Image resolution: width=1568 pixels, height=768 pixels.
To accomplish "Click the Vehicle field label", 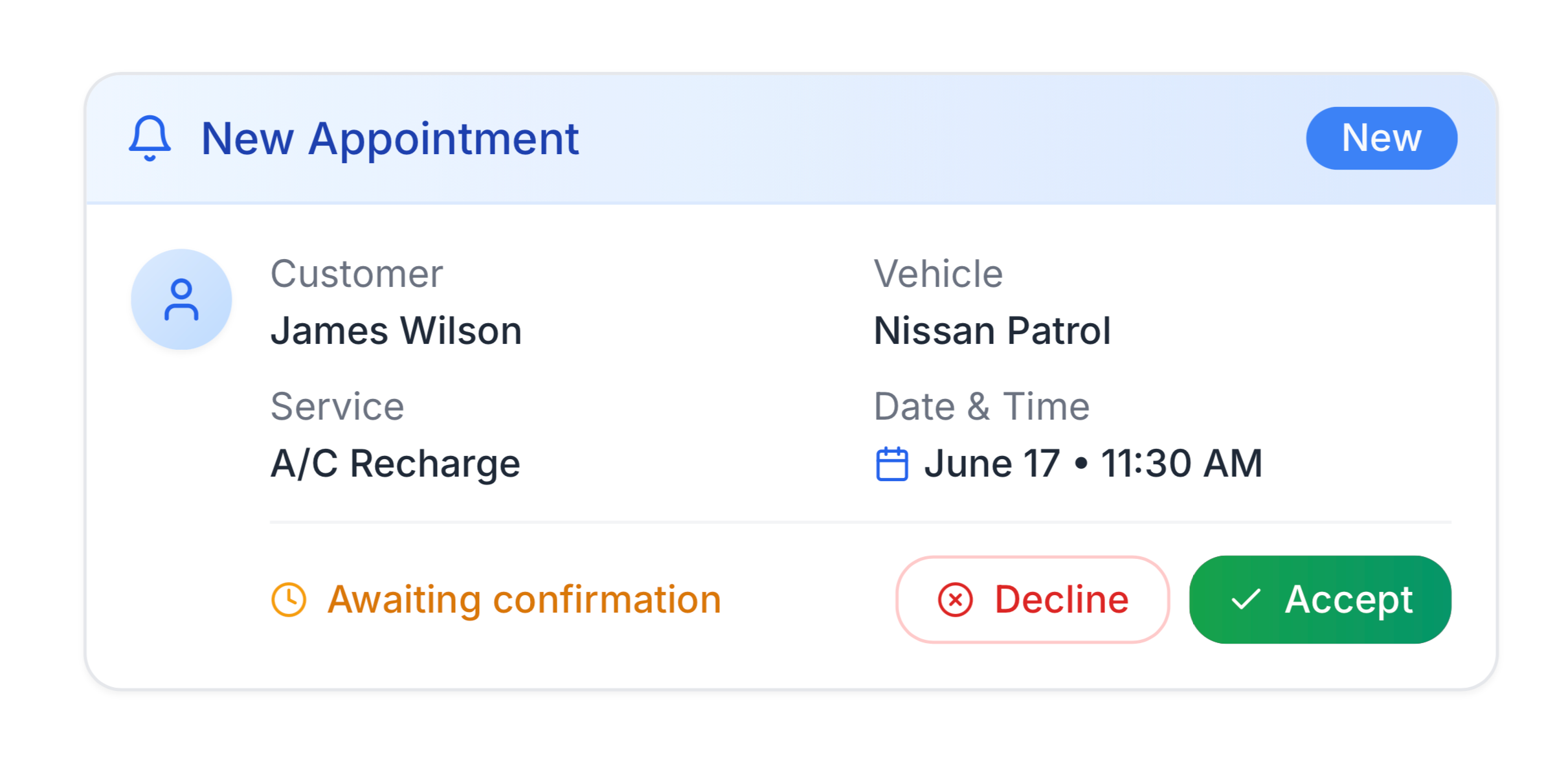I will click(x=938, y=273).
